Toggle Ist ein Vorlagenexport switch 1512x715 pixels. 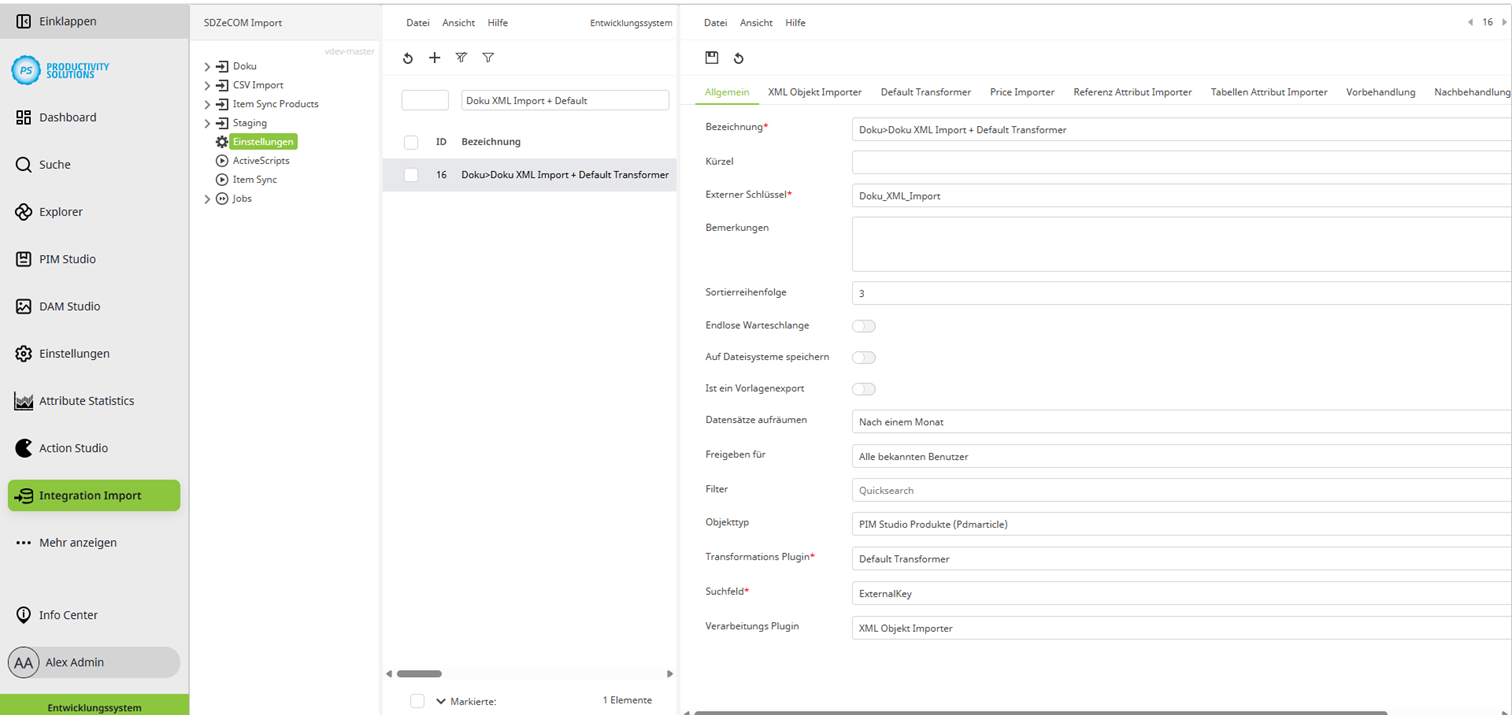click(x=864, y=389)
